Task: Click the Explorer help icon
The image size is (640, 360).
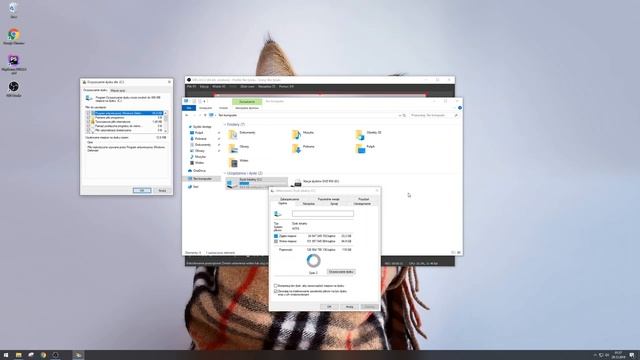Action: click(x=460, y=108)
